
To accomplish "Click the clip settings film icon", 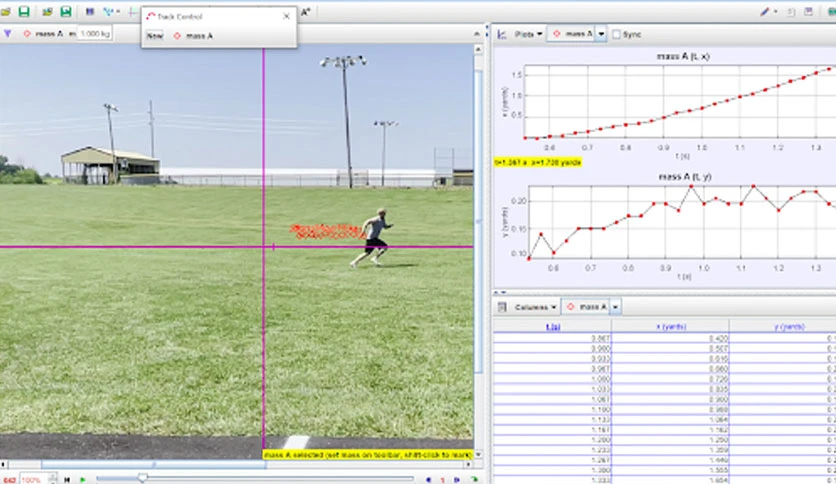I will [90, 11].
